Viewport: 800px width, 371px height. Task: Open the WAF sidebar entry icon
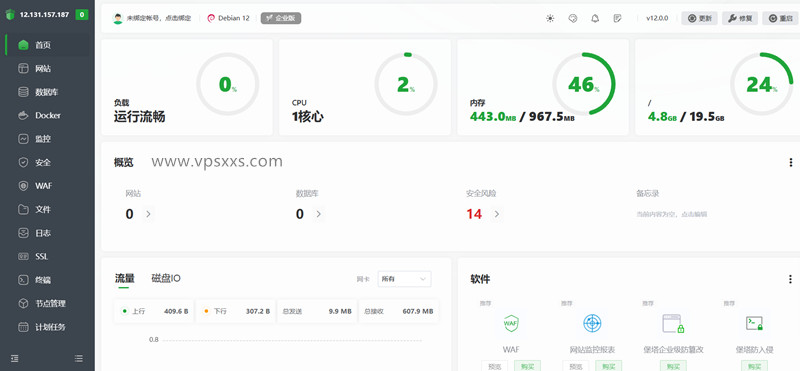(23, 186)
